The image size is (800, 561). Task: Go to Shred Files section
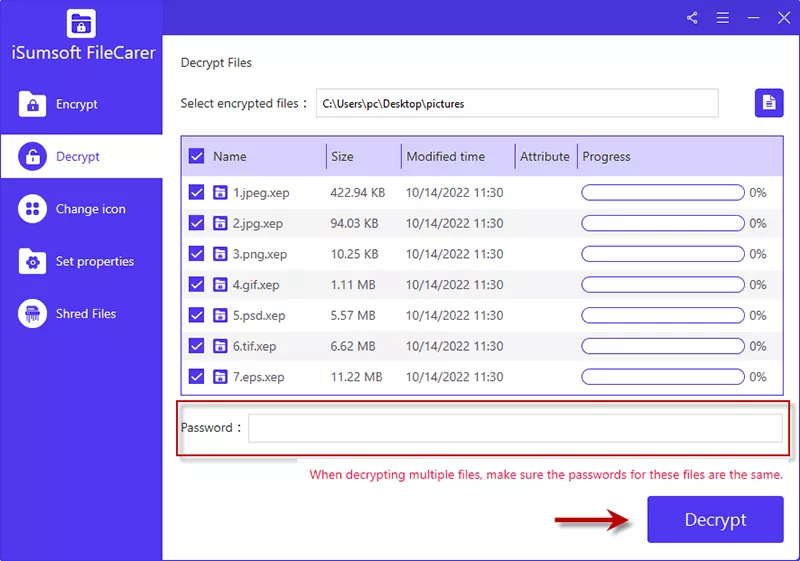86,314
